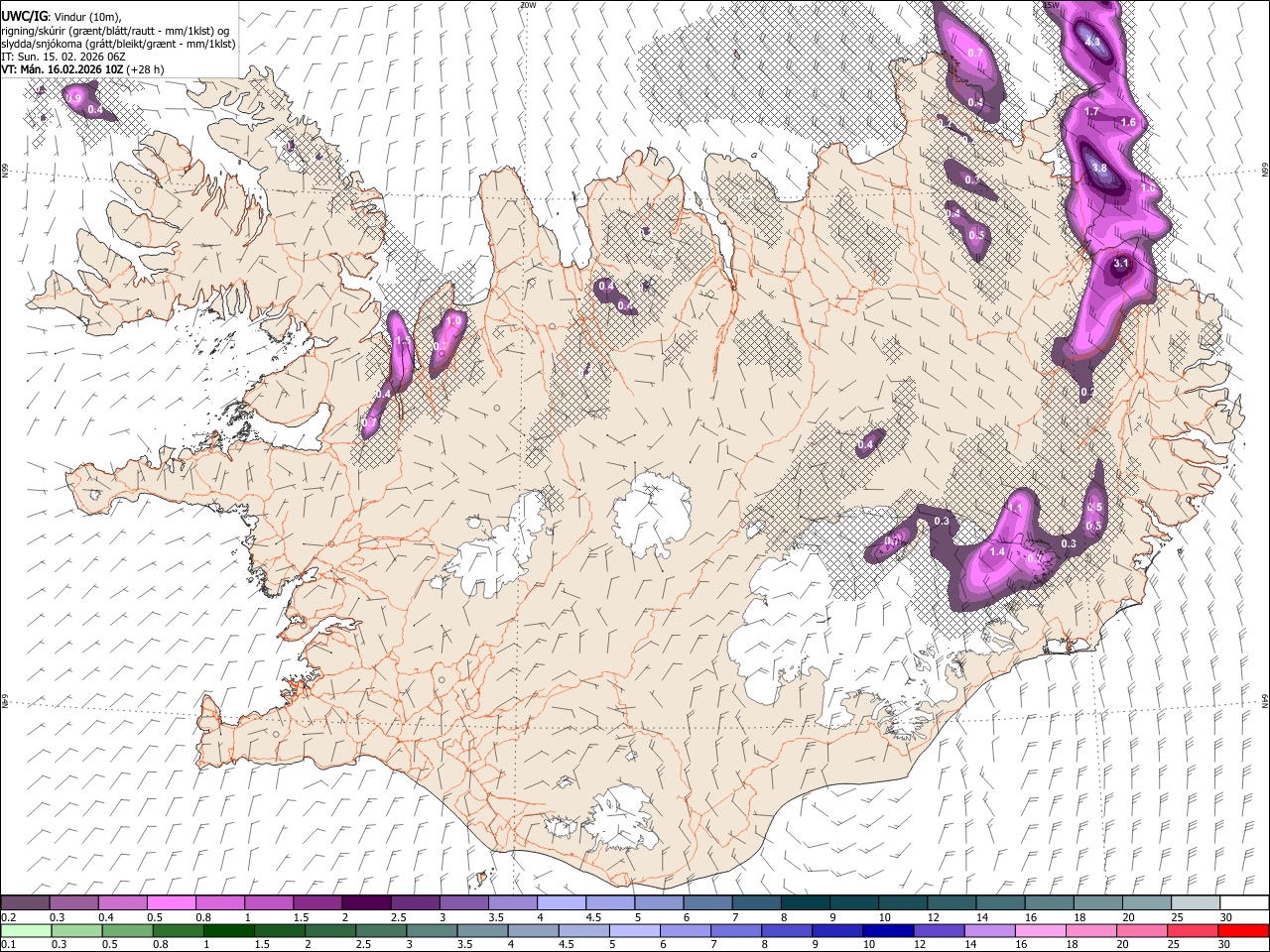Viewport: 1270px width, 952px height.
Task: Click the '1.6' precipitation value on the map
Action: tap(1128, 122)
